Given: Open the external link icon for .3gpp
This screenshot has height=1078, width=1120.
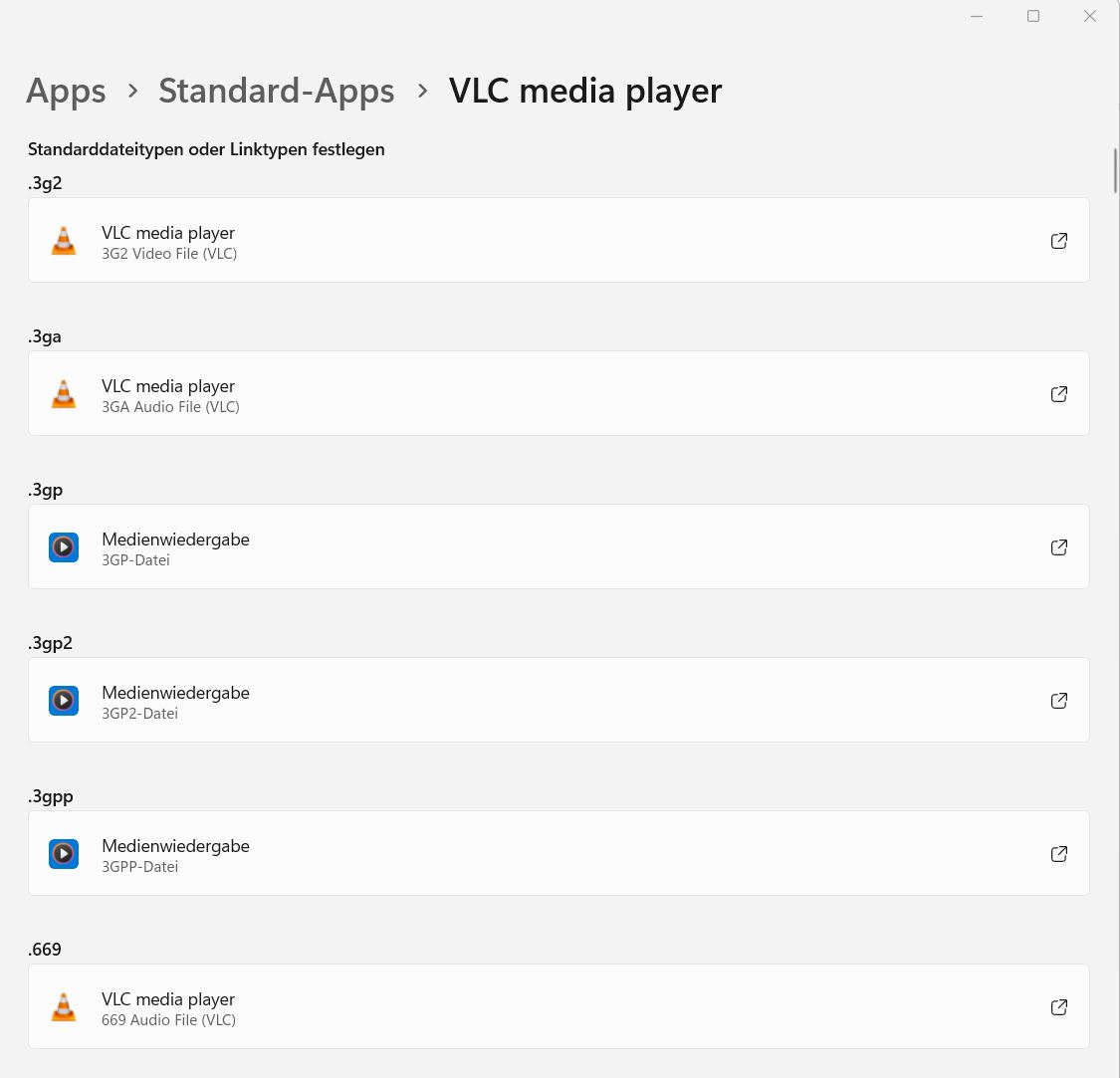Looking at the screenshot, I should tap(1059, 854).
